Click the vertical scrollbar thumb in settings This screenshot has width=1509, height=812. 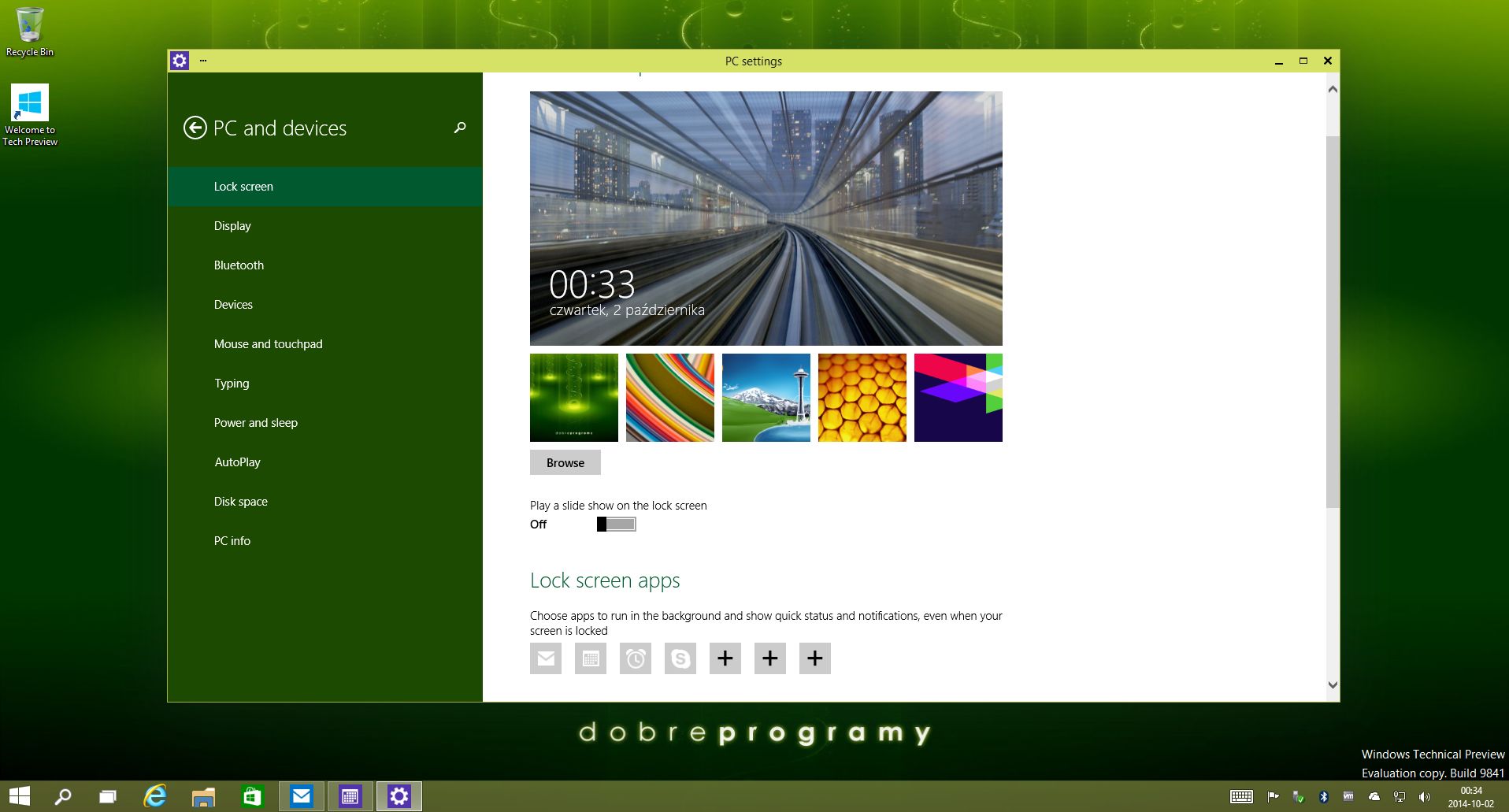(1333, 322)
